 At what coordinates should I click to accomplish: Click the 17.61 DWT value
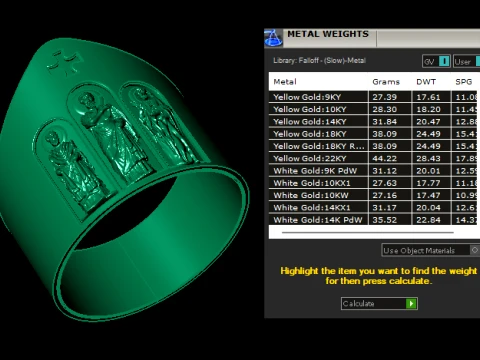click(x=428, y=97)
